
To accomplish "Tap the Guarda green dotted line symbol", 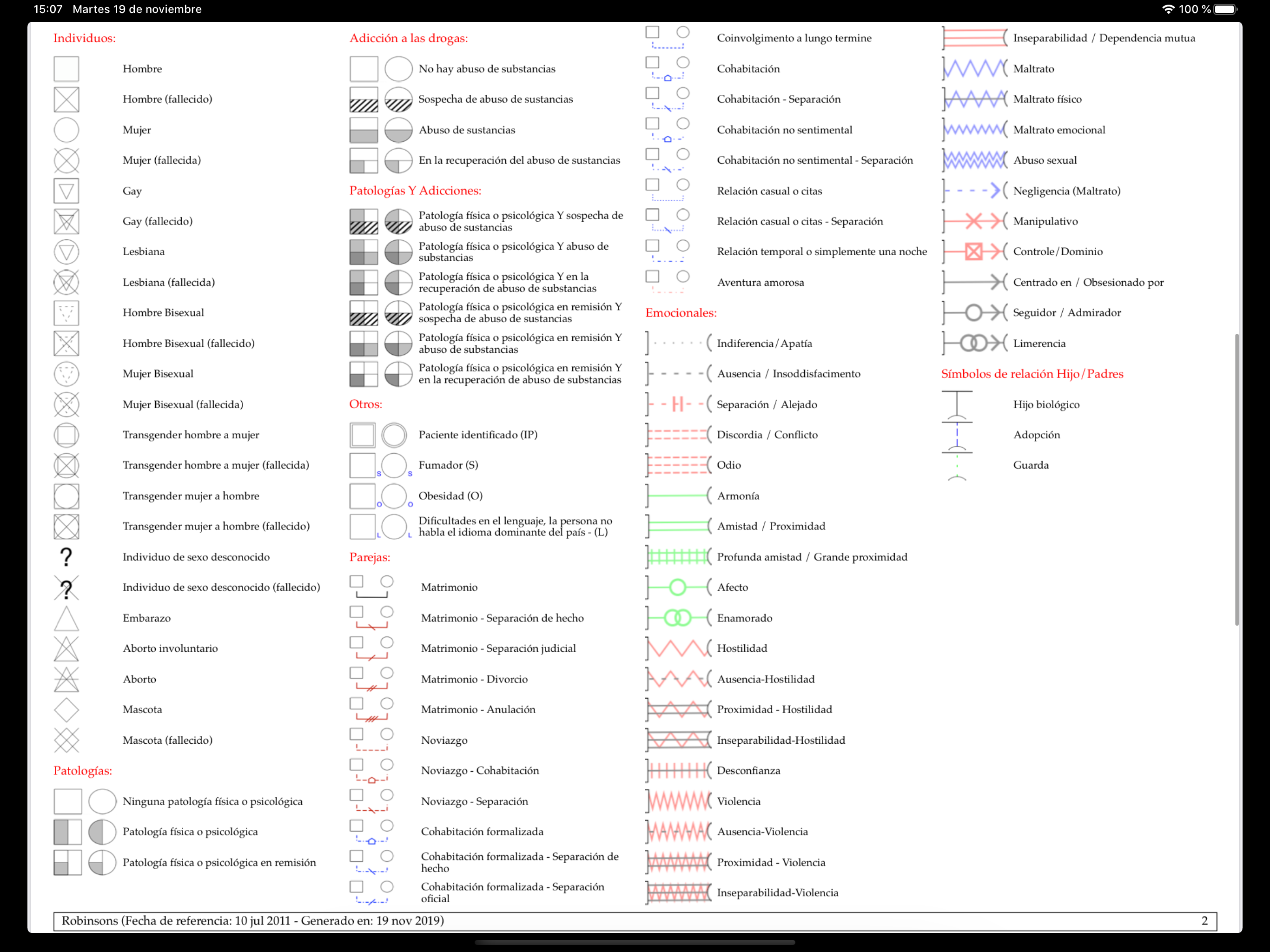I will click(x=957, y=466).
